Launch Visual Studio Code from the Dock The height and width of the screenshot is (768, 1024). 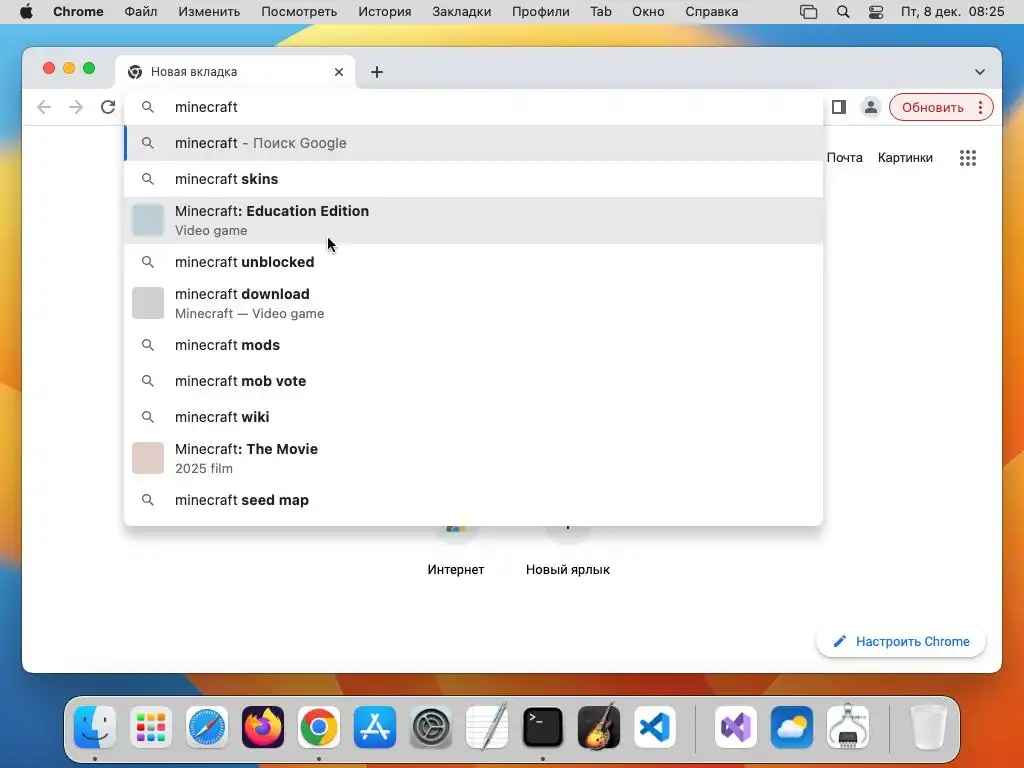tap(655, 727)
